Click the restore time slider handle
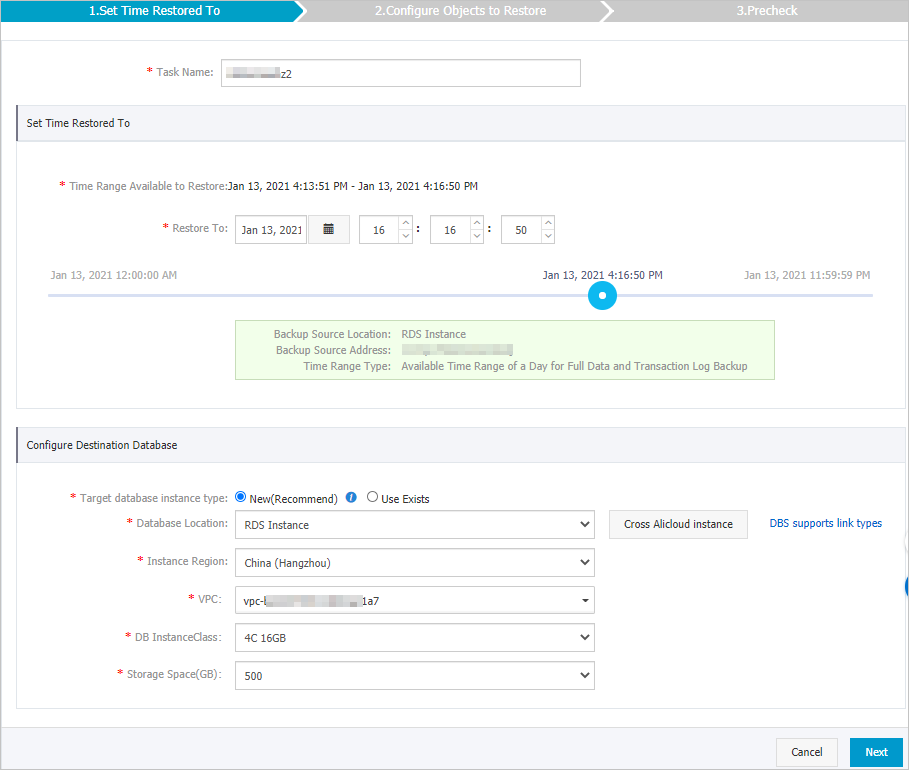Viewport: 909px width, 770px height. pos(602,295)
